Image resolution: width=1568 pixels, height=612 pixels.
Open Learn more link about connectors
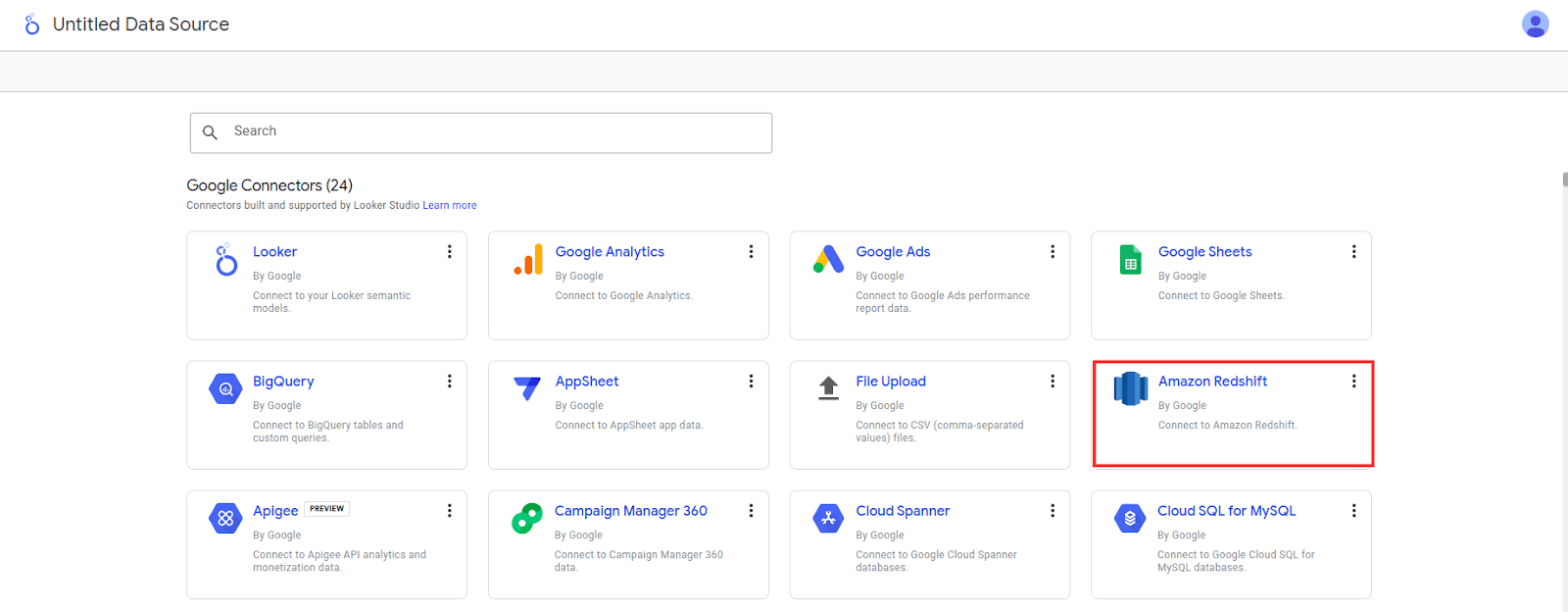[x=450, y=206]
